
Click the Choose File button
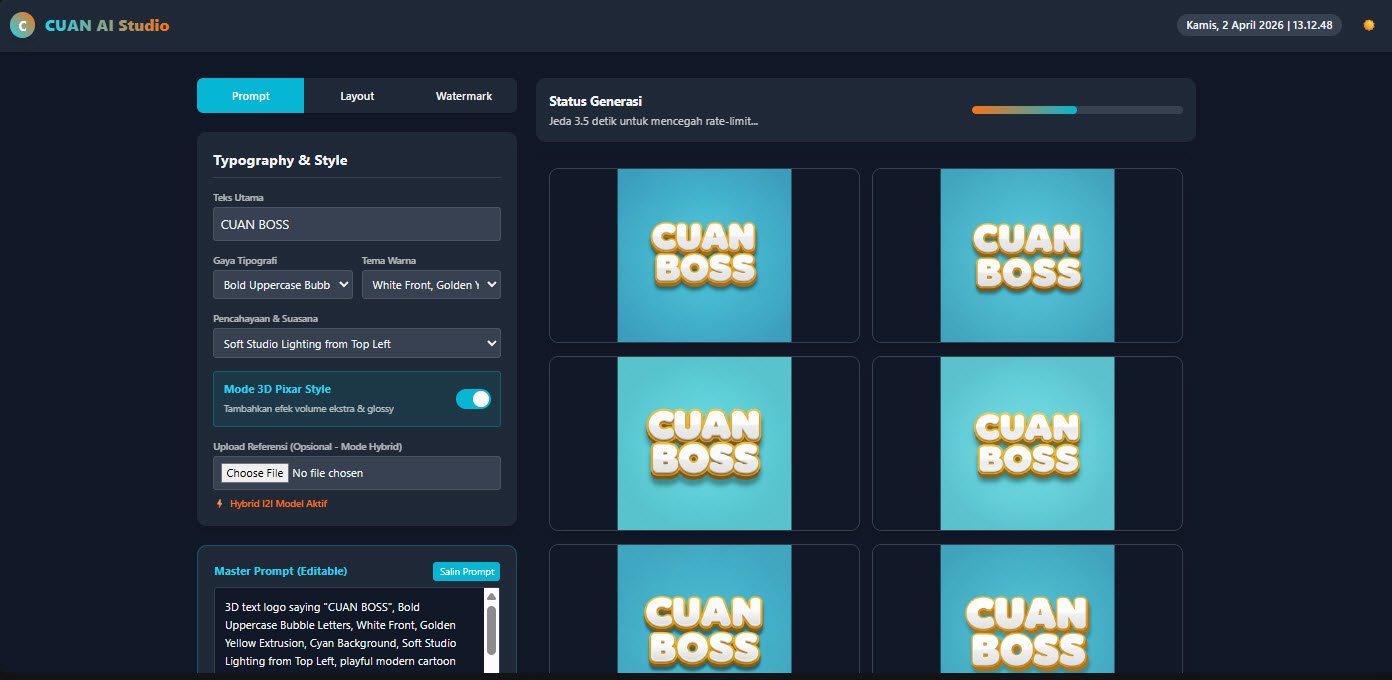point(255,473)
